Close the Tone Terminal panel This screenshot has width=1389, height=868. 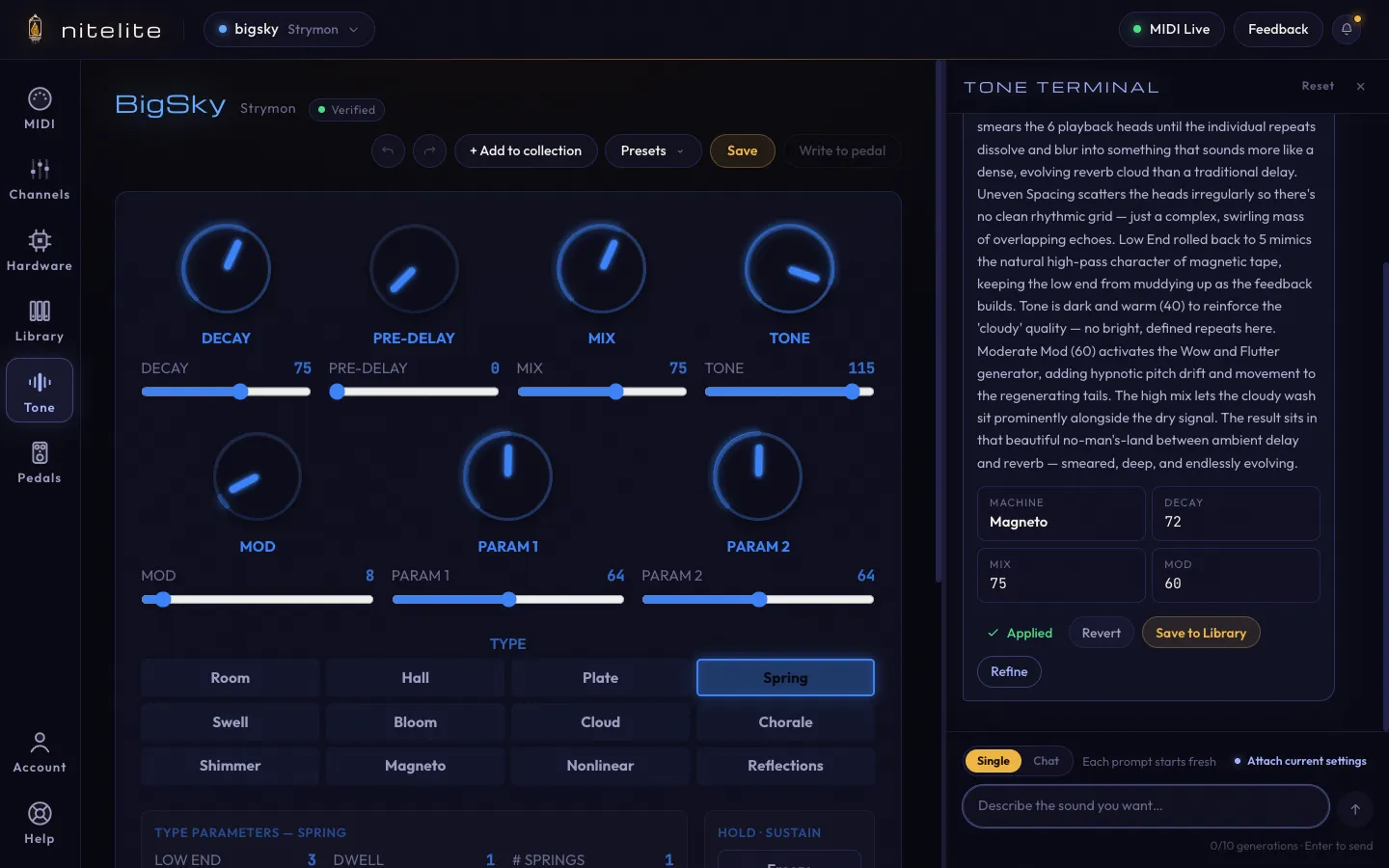point(1360,86)
